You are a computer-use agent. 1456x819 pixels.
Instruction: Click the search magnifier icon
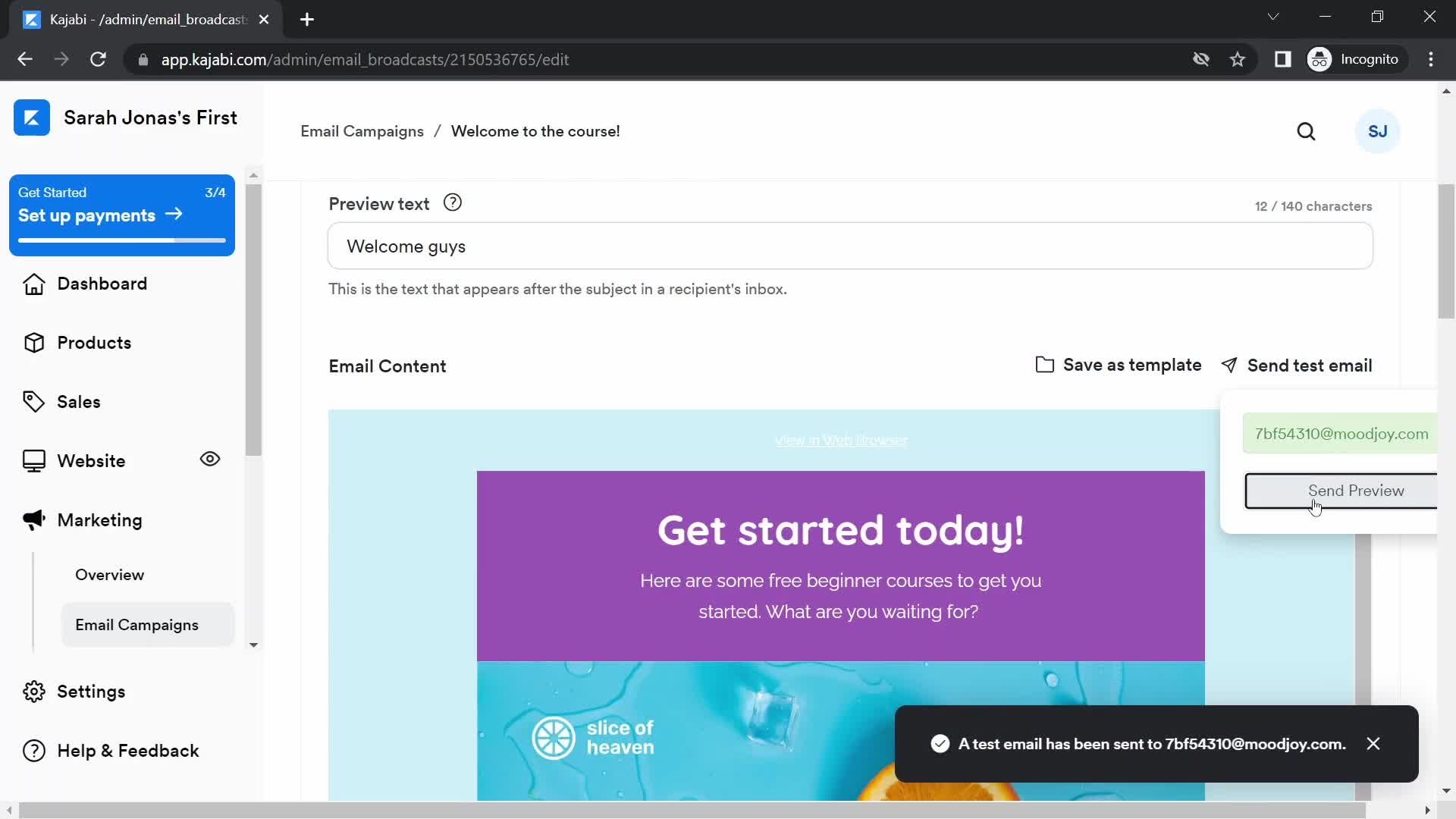1306,131
